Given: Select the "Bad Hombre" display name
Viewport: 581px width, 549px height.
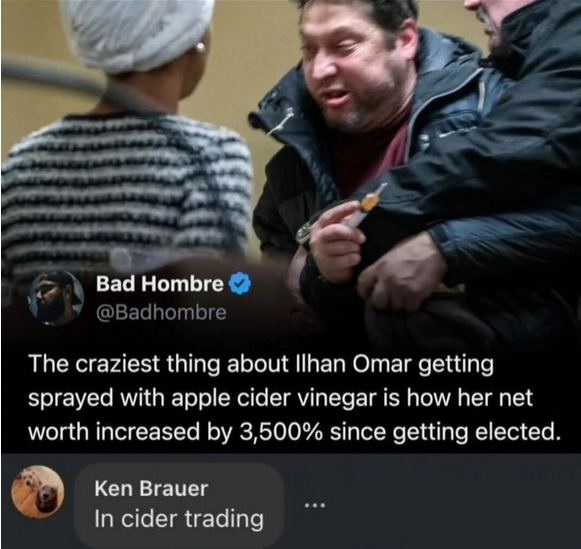Looking at the screenshot, I should (160, 284).
